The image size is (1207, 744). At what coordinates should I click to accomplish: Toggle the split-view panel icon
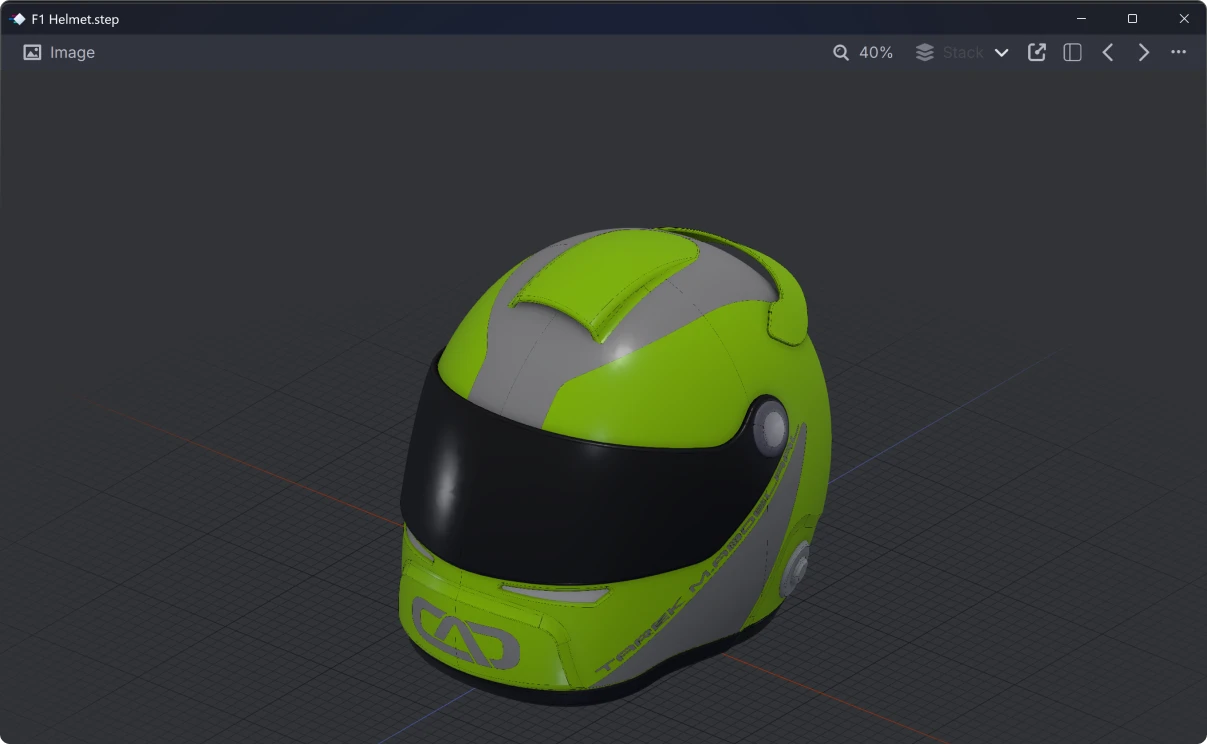pos(1072,52)
